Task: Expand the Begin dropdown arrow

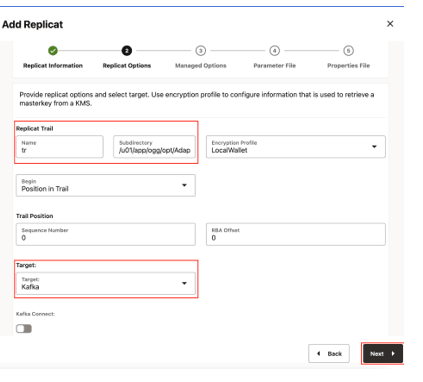Action: 184,185
